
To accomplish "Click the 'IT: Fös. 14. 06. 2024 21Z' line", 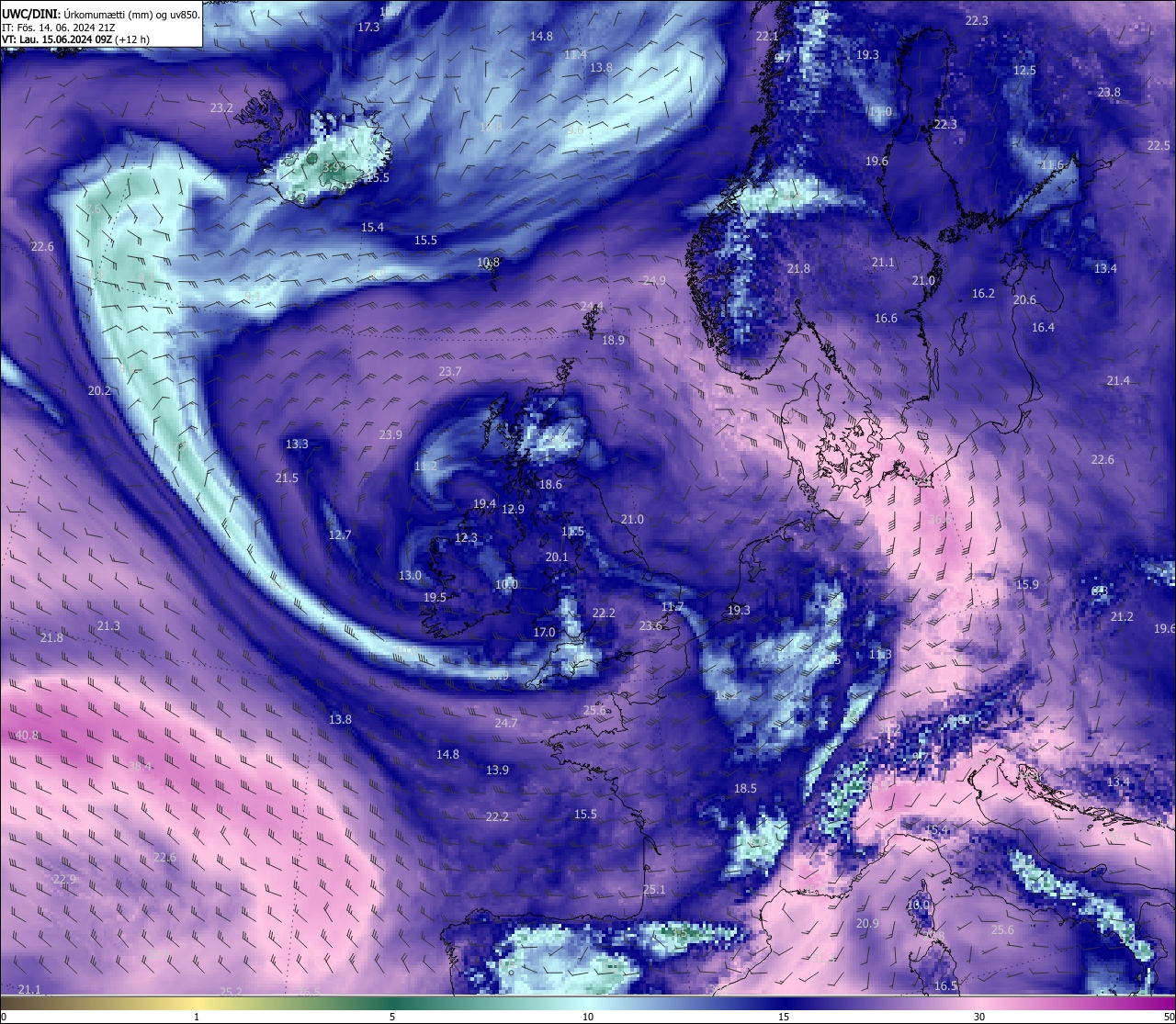I will pos(59,28).
